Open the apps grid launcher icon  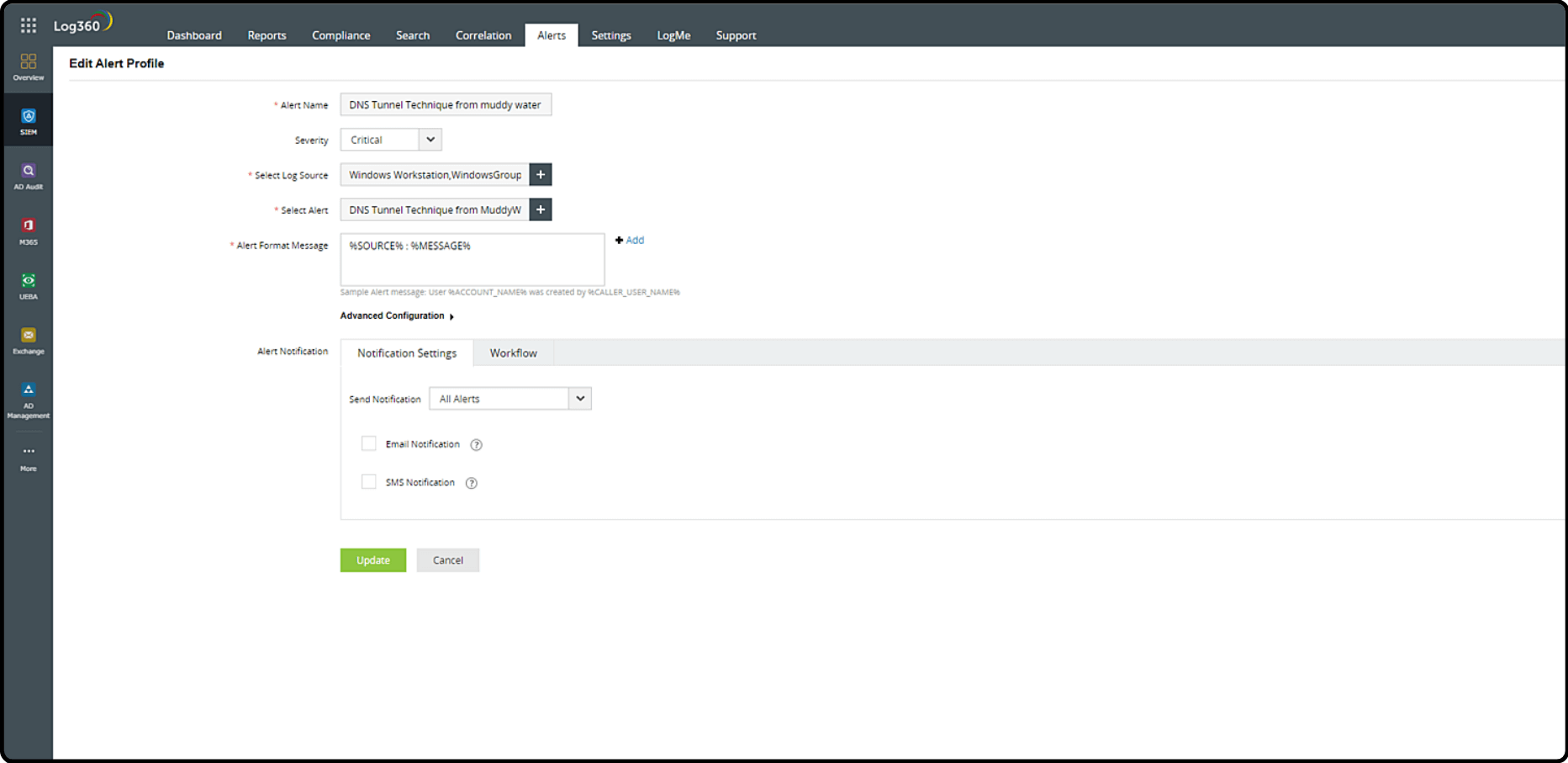point(29,25)
